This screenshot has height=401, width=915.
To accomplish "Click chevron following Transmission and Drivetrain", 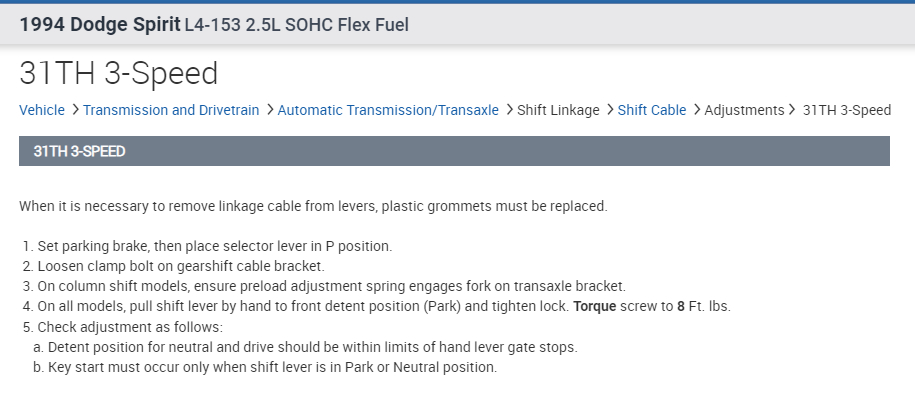I will tap(269, 110).
